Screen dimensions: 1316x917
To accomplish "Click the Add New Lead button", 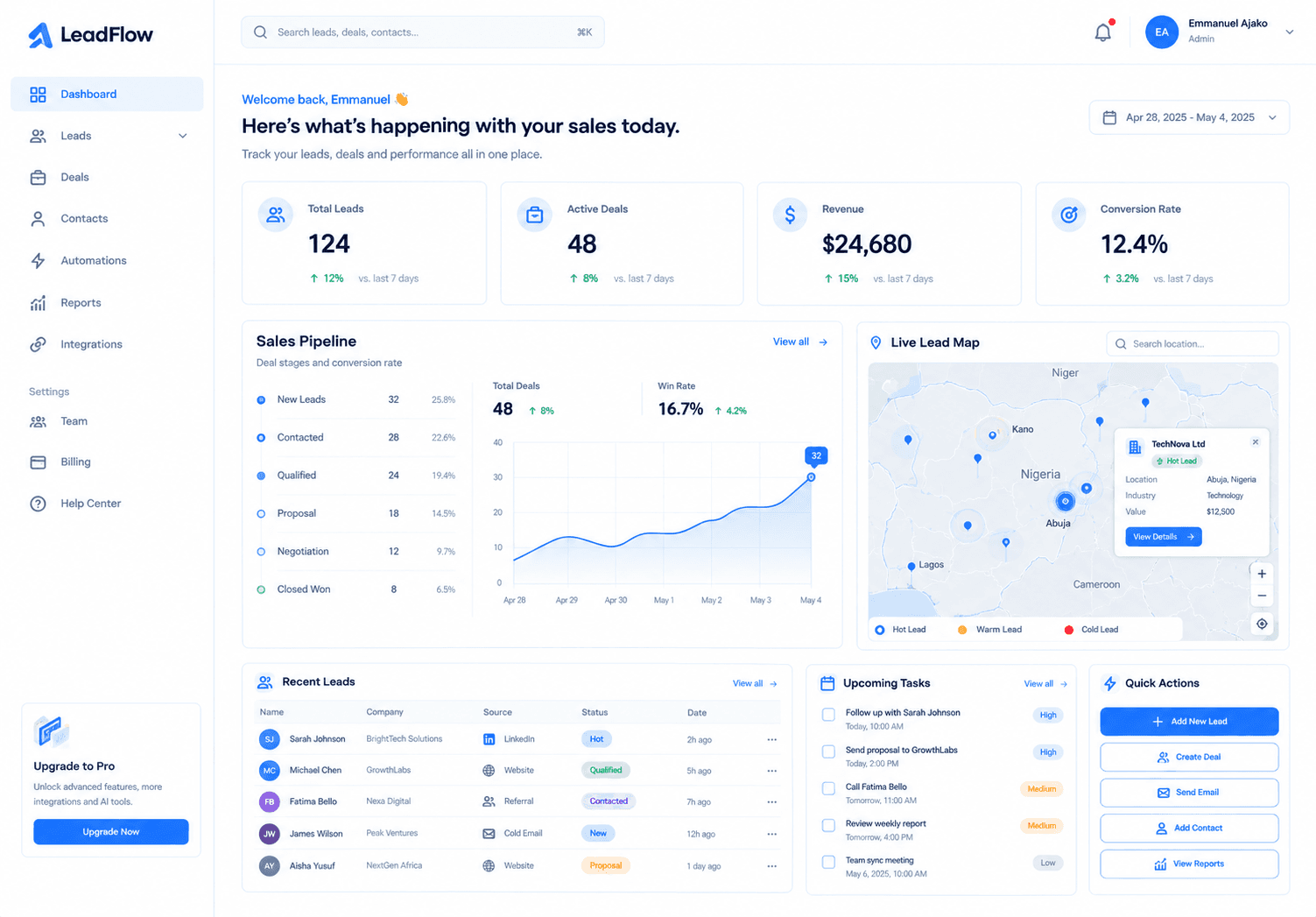I will [x=1189, y=722].
